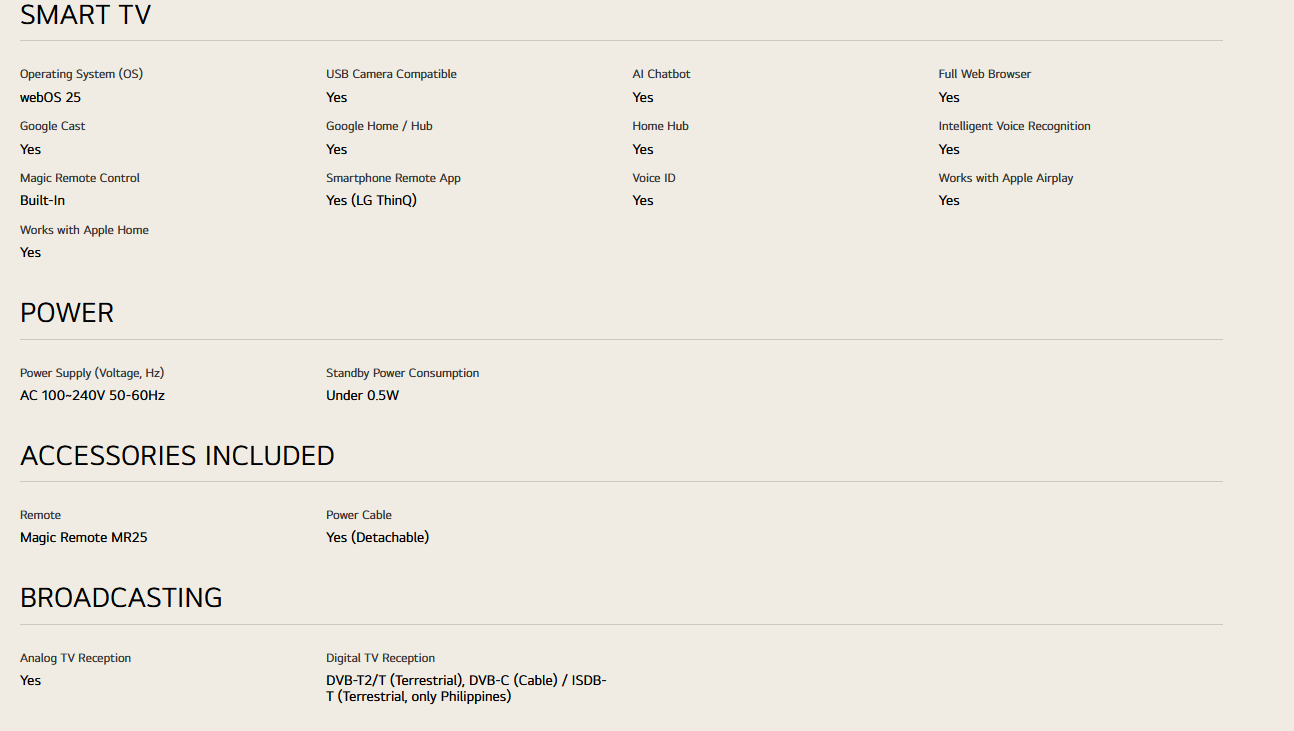Viewport: 1294px width, 731px height.
Task: Click the Full Web Browser label
Action: click(x=984, y=74)
